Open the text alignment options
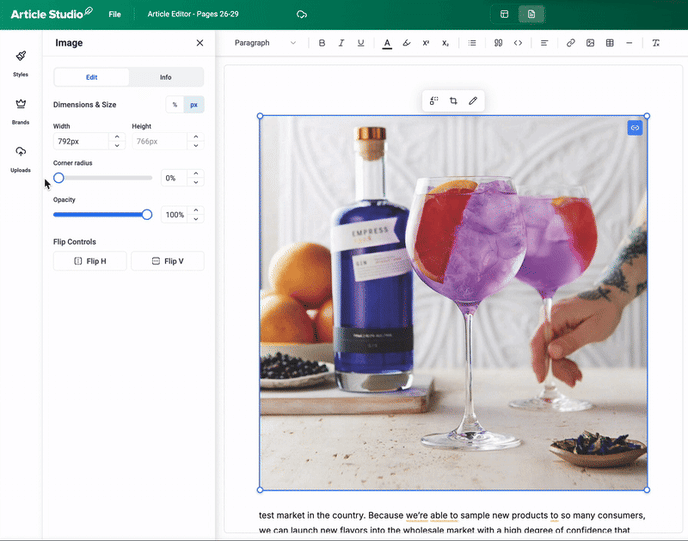The image size is (688, 541). tap(545, 43)
